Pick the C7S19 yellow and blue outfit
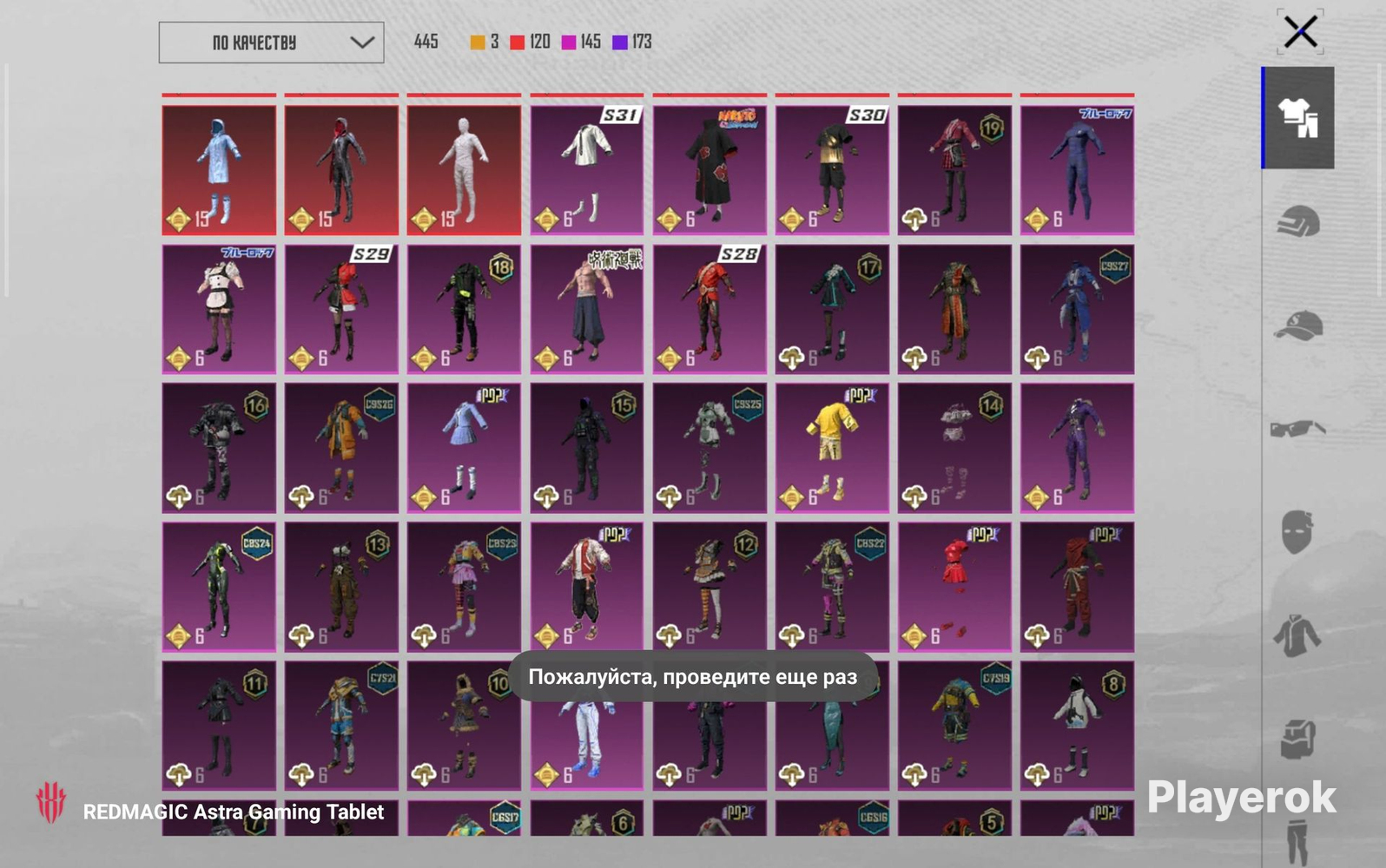The width and height of the screenshot is (1386, 868). (954, 726)
